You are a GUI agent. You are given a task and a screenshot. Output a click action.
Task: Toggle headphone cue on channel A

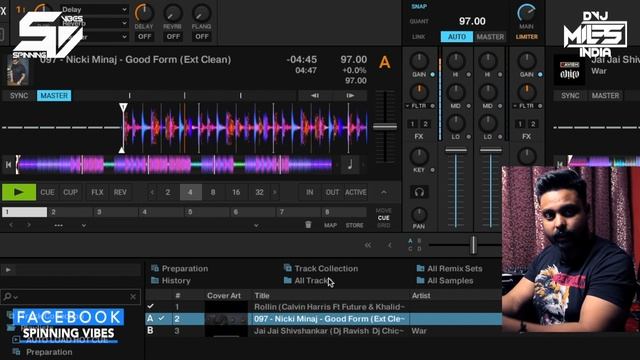tap(419, 192)
